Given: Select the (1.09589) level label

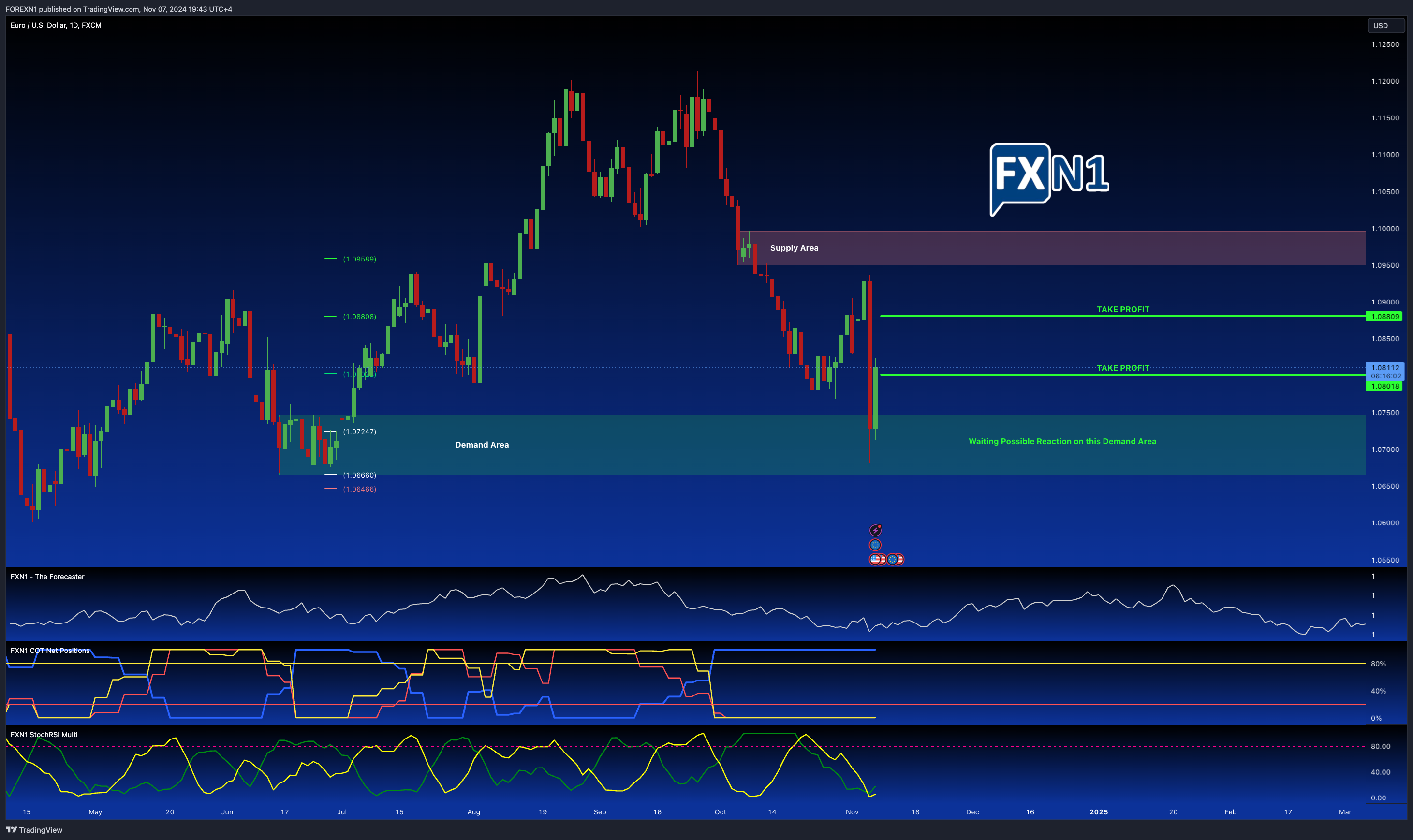Looking at the screenshot, I should pos(360,259).
